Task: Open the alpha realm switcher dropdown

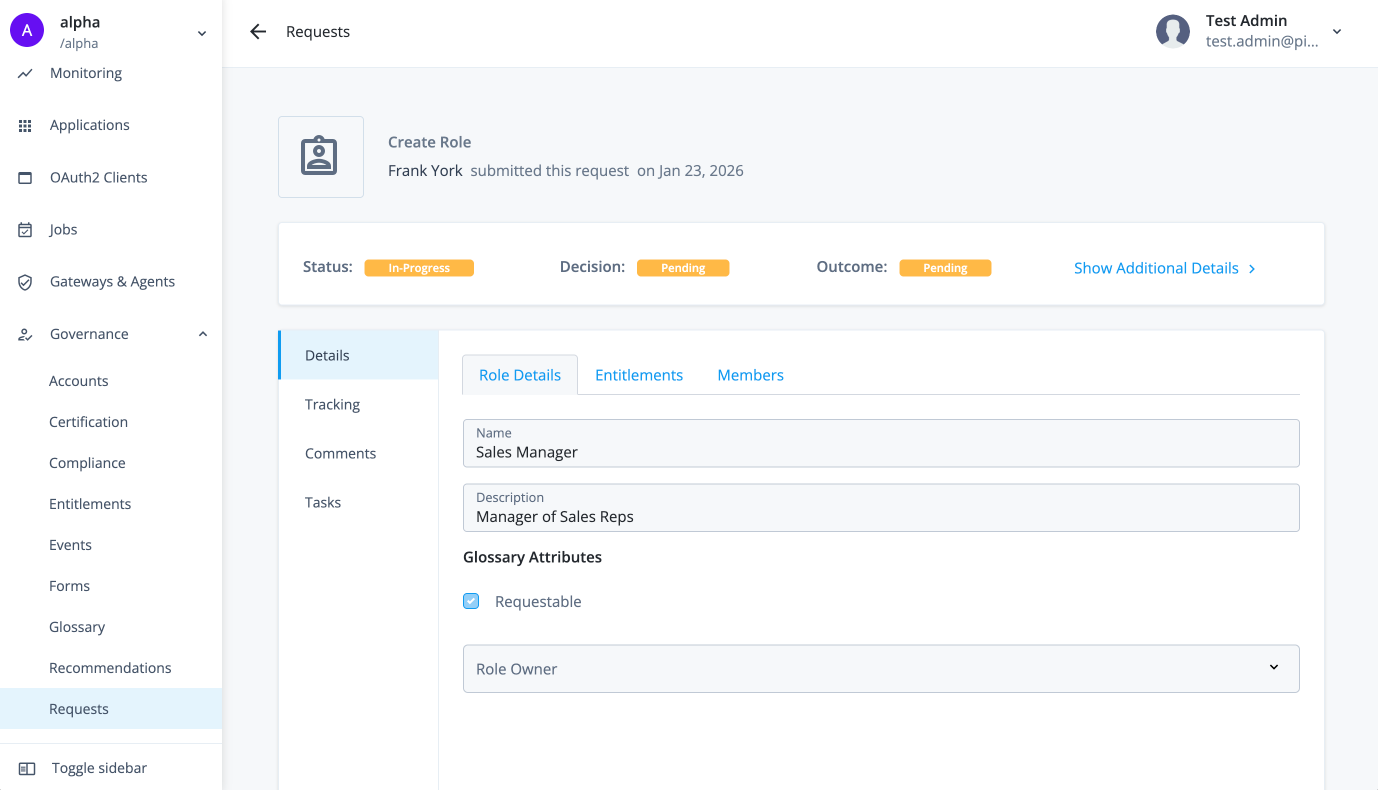Action: 201,33
